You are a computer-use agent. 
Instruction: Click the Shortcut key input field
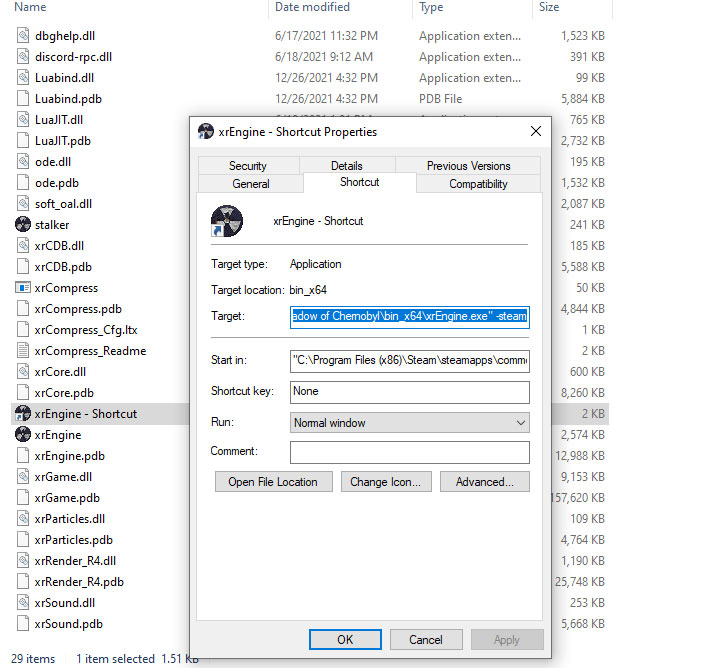(409, 391)
